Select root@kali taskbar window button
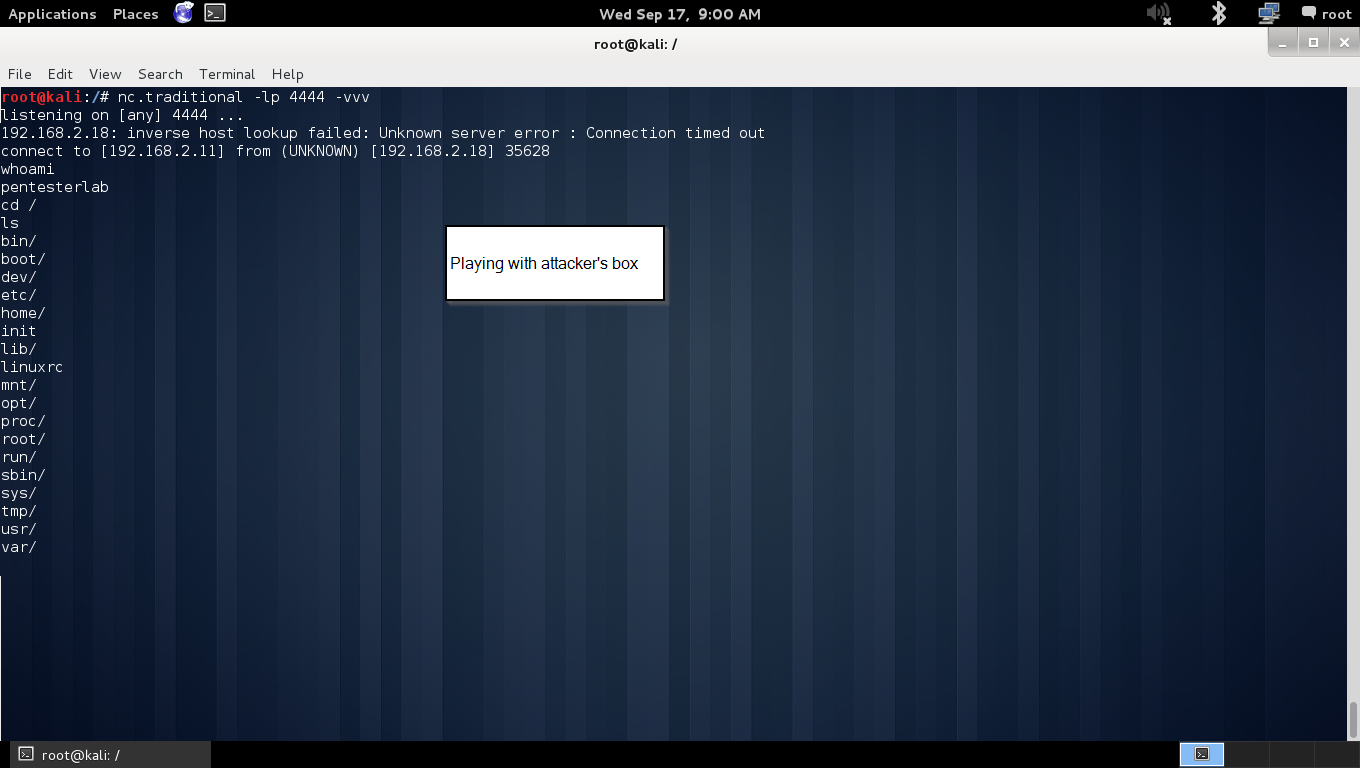 [110, 754]
